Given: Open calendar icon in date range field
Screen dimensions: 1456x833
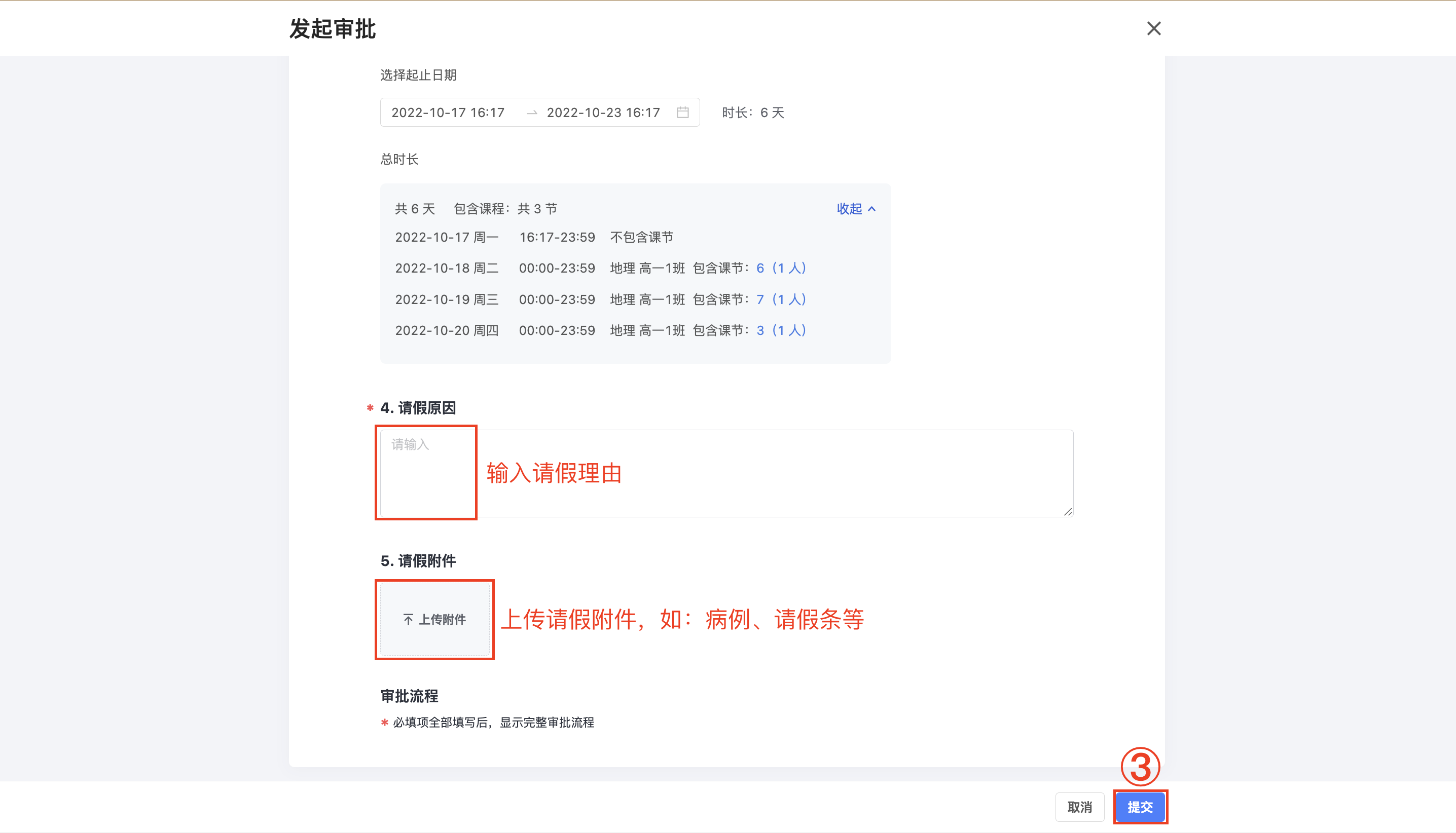Looking at the screenshot, I should 682,112.
